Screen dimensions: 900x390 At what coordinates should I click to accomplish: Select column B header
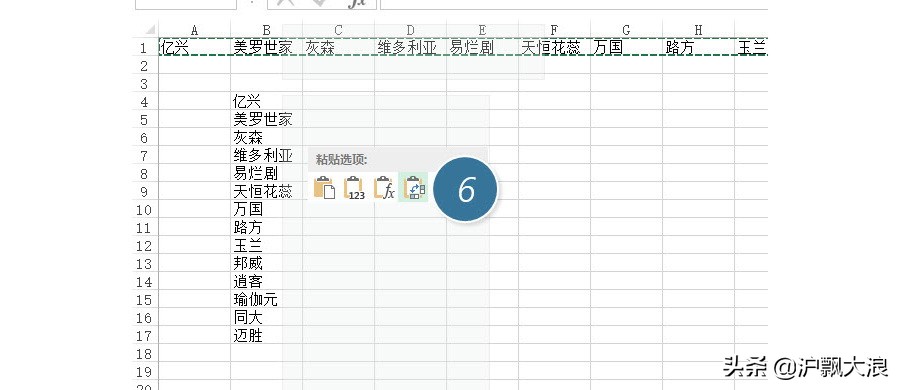(x=266, y=30)
